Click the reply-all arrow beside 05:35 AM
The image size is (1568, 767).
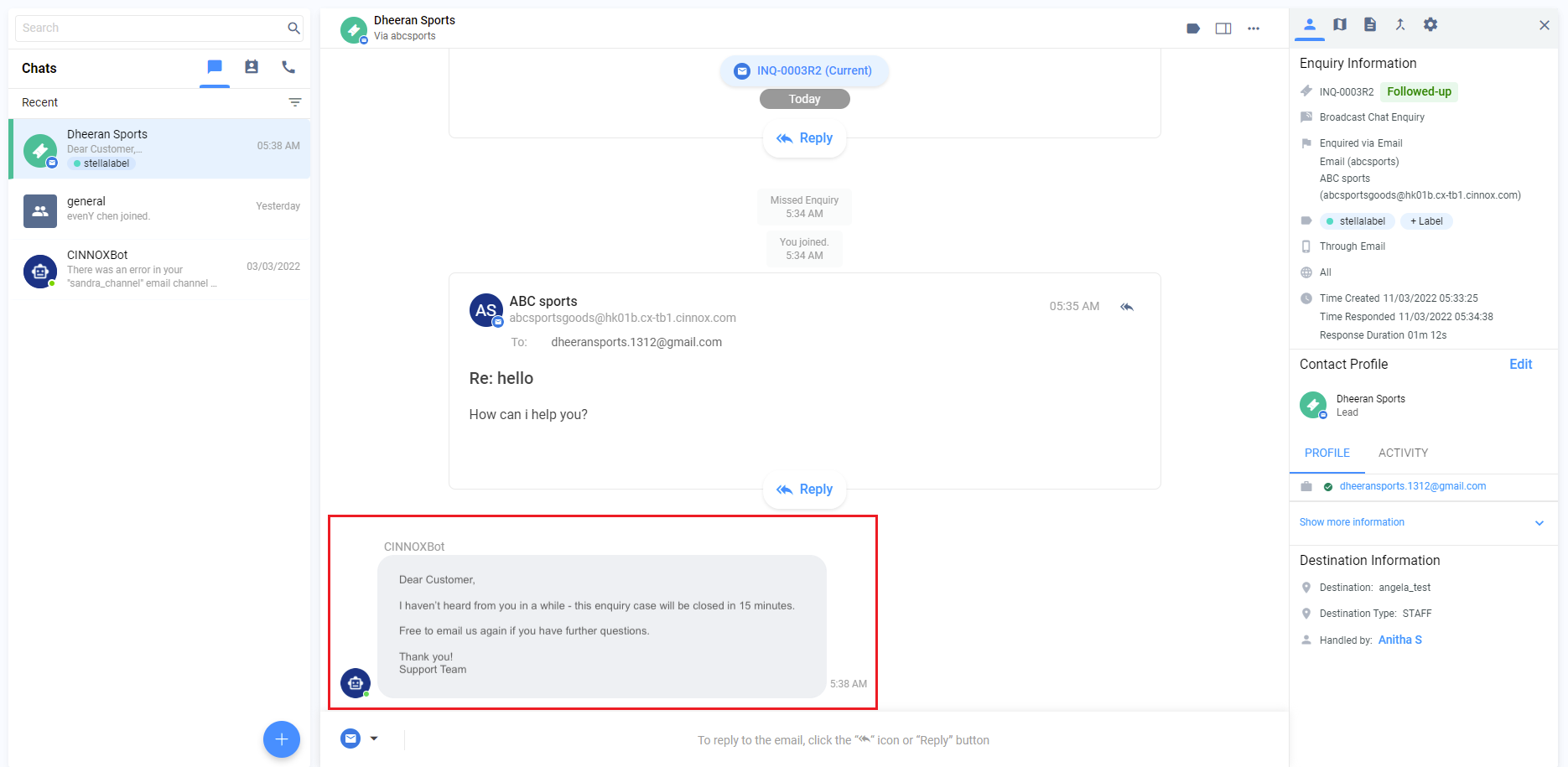coord(1127,307)
